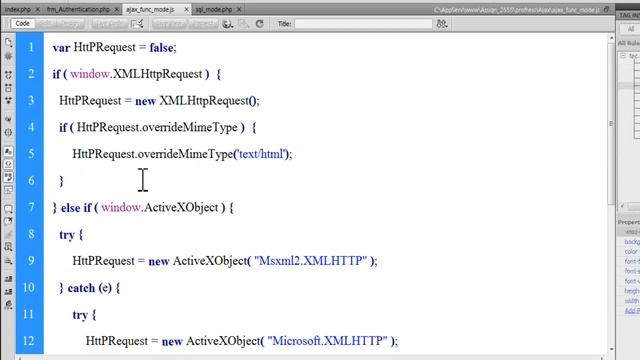Click line number 12 in gutter
The width and height of the screenshot is (640, 360).
(x=28, y=340)
